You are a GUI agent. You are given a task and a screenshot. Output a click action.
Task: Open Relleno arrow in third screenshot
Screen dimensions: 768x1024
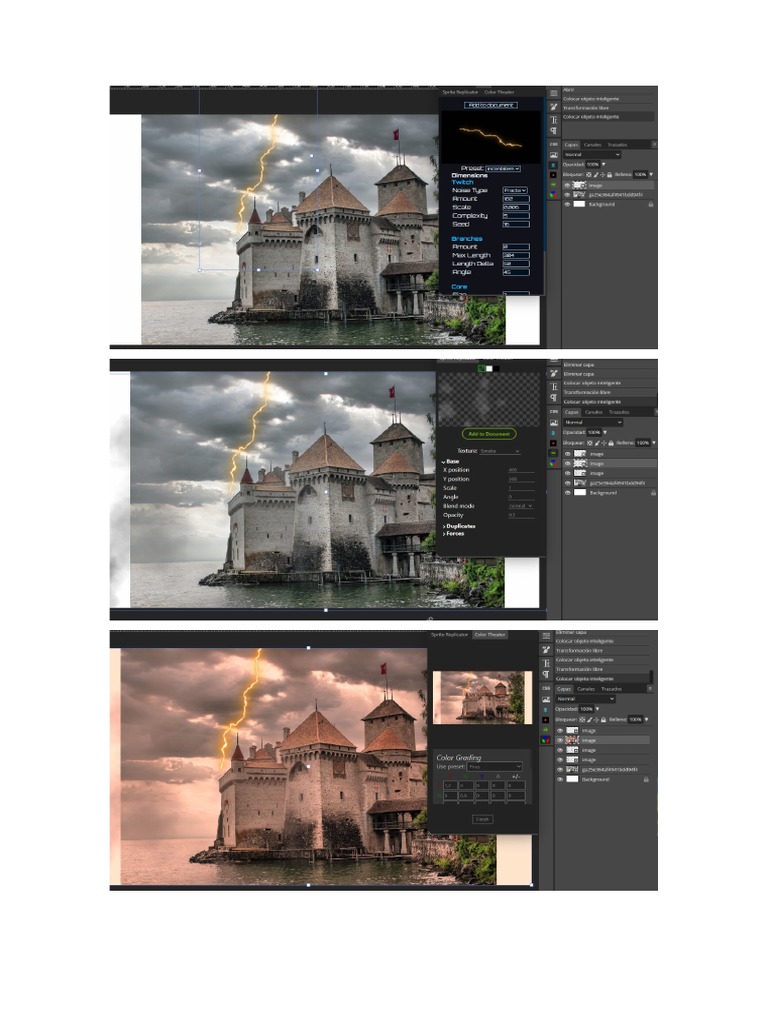pyautogui.click(x=647, y=720)
